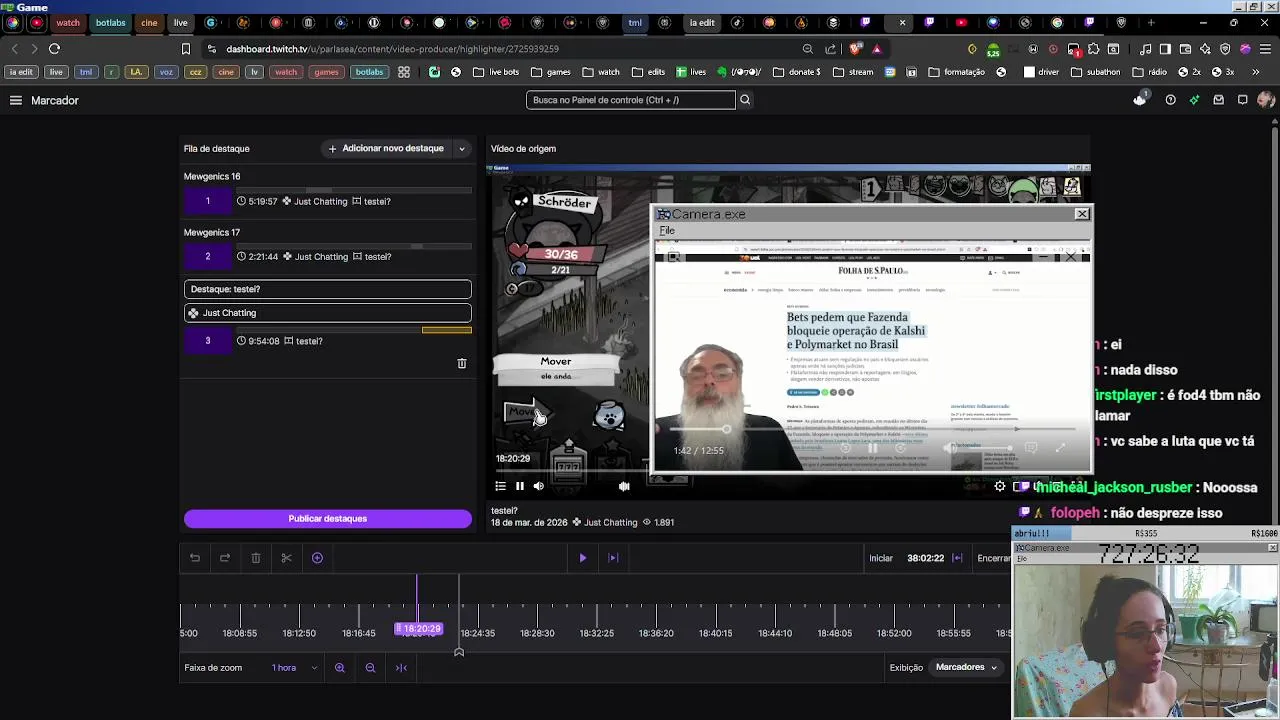The width and height of the screenshot is (1280, 720).
Task: Bookmark this page in address bar
Action: [x=186, y=48]
